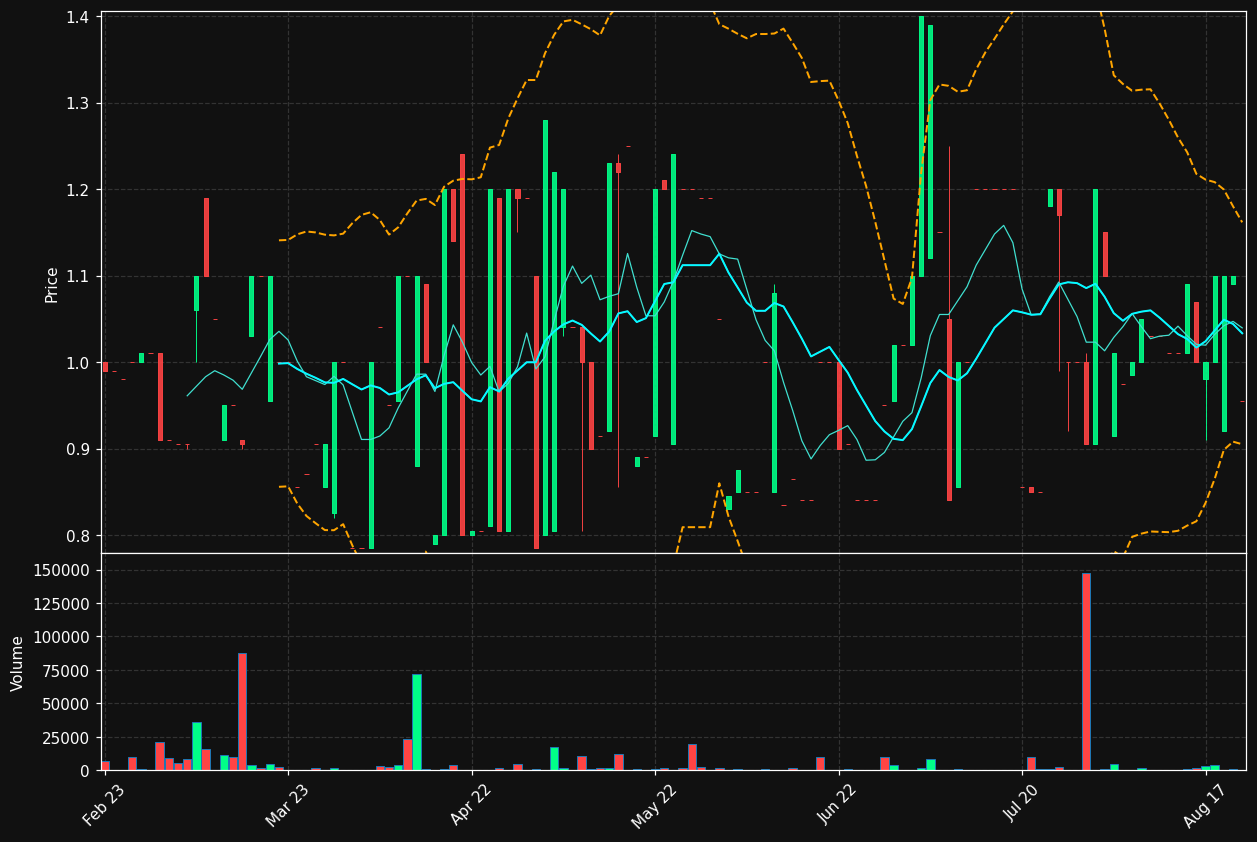Screen dimensions: 1257x842
Task: Click the 150000 volume tick label
Action: [x=63, y=571]
